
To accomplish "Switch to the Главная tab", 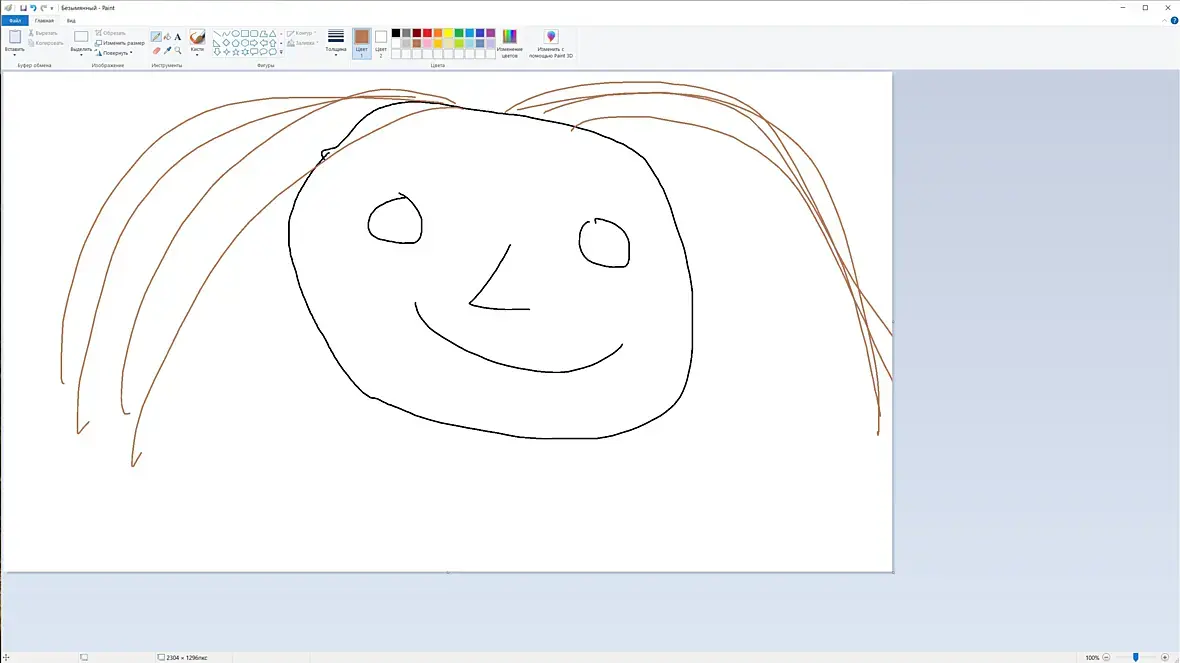I will [44, 20].
